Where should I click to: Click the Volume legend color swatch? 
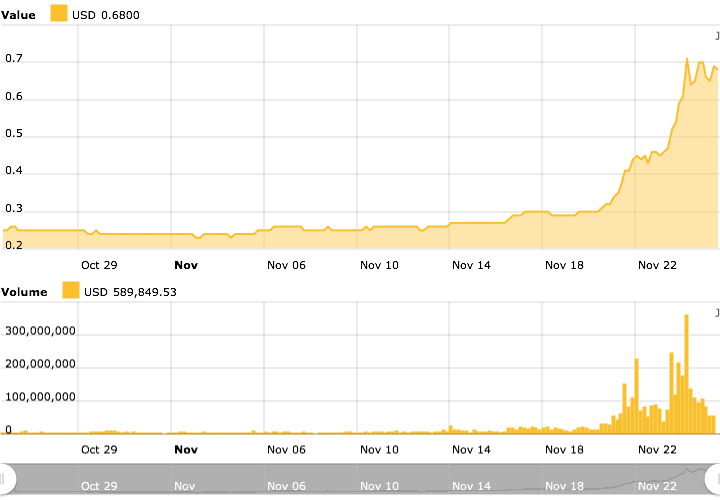[71, 290]
